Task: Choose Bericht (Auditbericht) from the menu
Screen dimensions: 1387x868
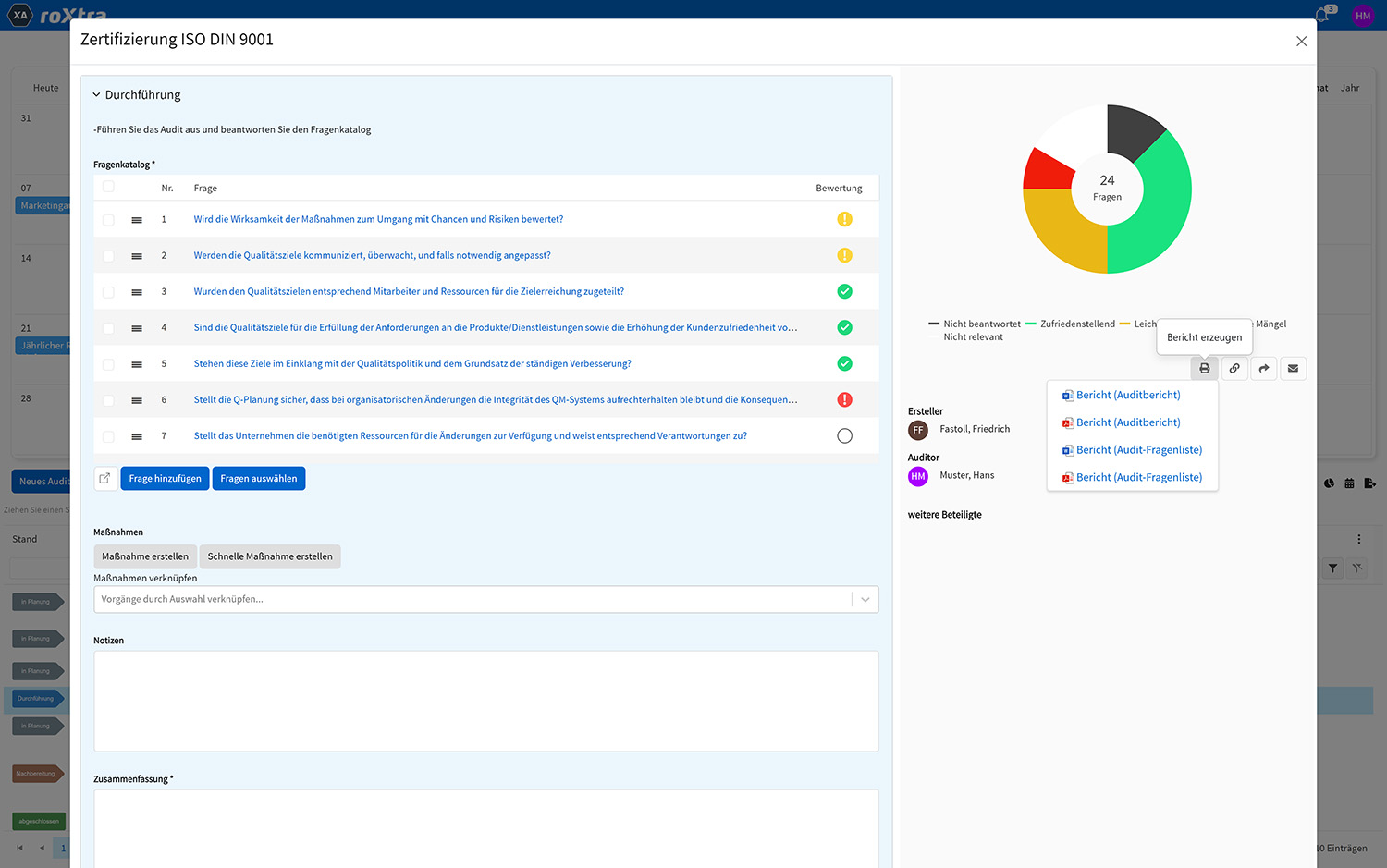Action: point(1128,395)
